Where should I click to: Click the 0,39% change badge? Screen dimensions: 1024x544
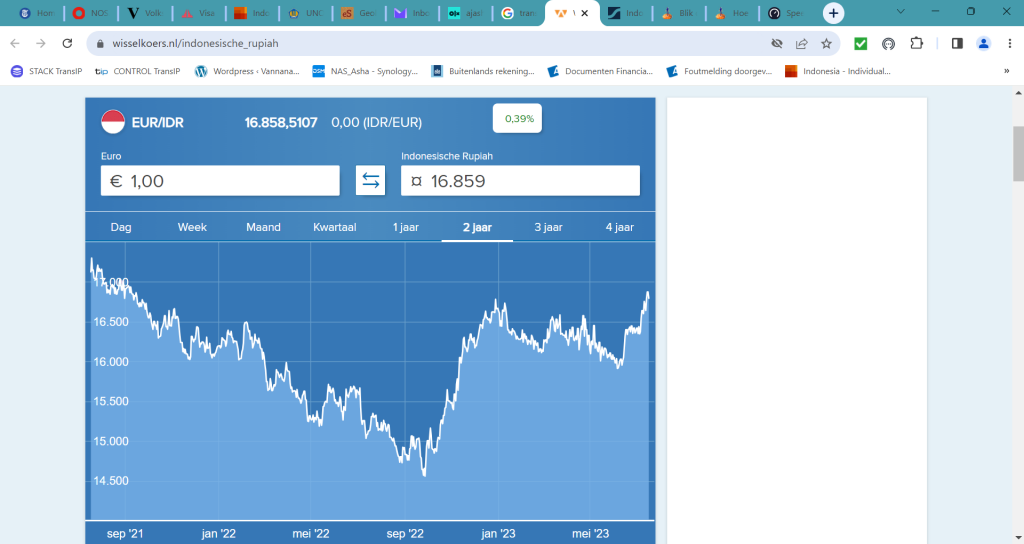coord(519,118)
